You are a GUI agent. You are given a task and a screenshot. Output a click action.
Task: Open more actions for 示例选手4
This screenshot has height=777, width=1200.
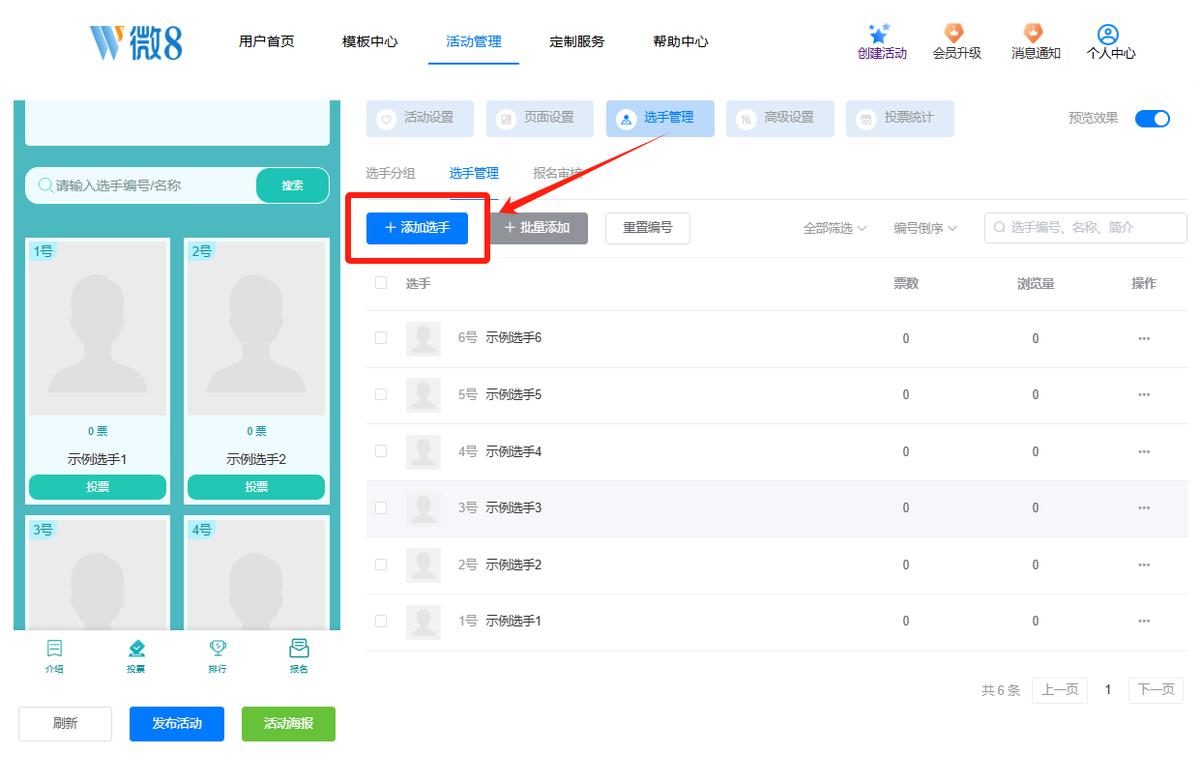click(1144, 452)
